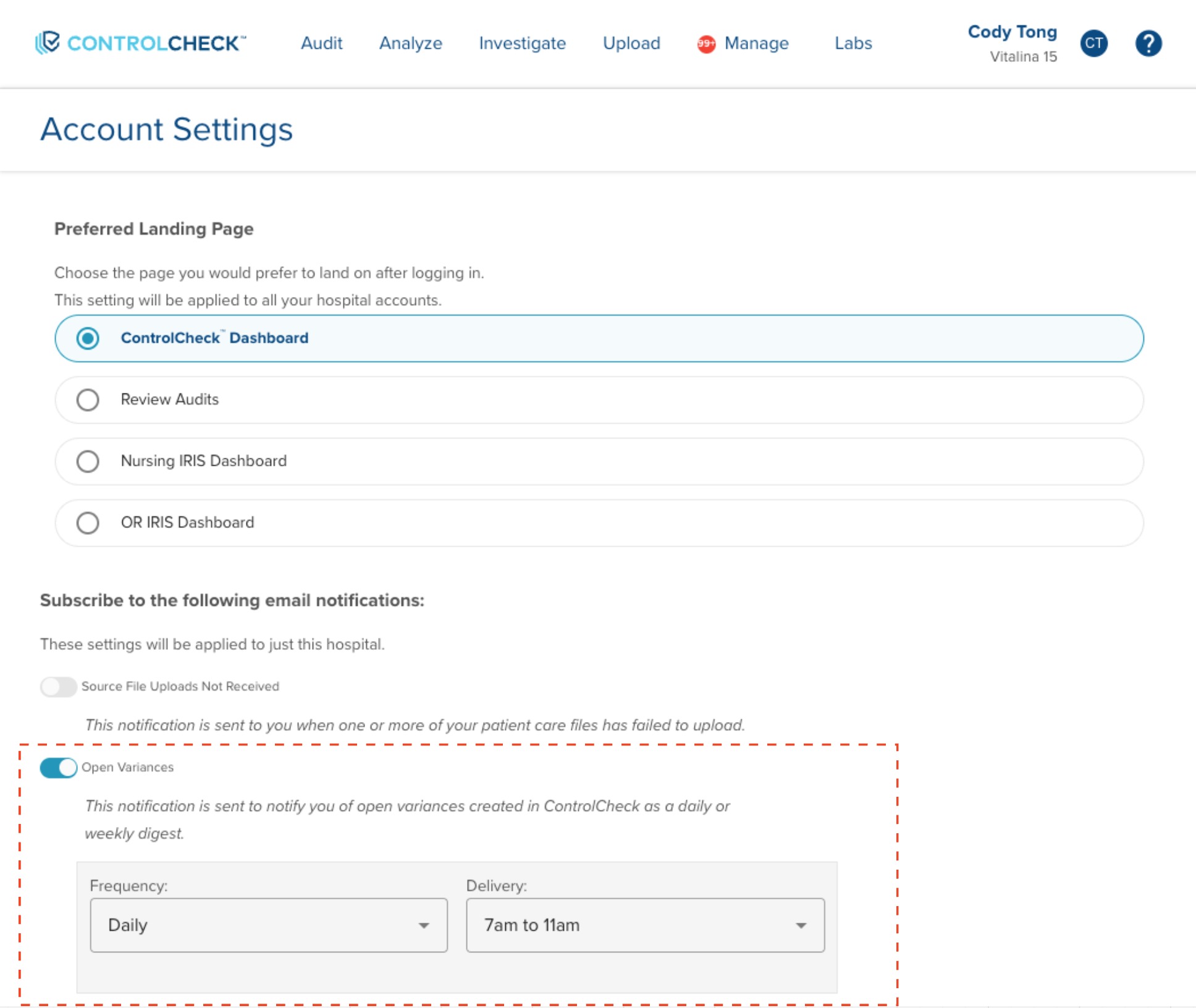
Task: Open the help question mark icon
Action: pos(1148,43)
